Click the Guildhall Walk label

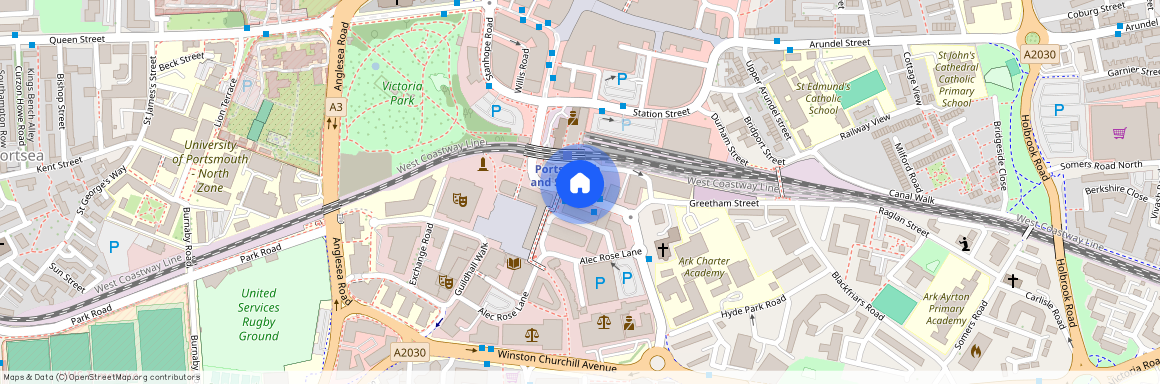[x=472, y=269]
